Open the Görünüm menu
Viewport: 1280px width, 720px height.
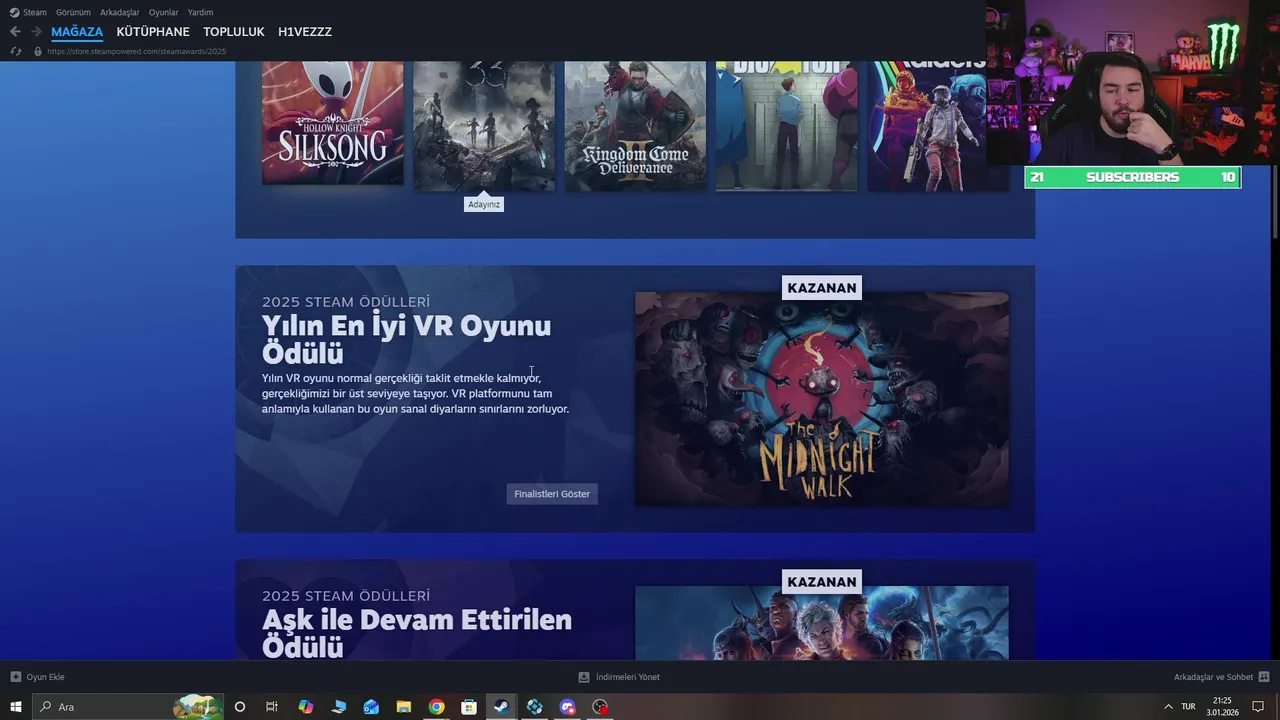click(73, 12)
